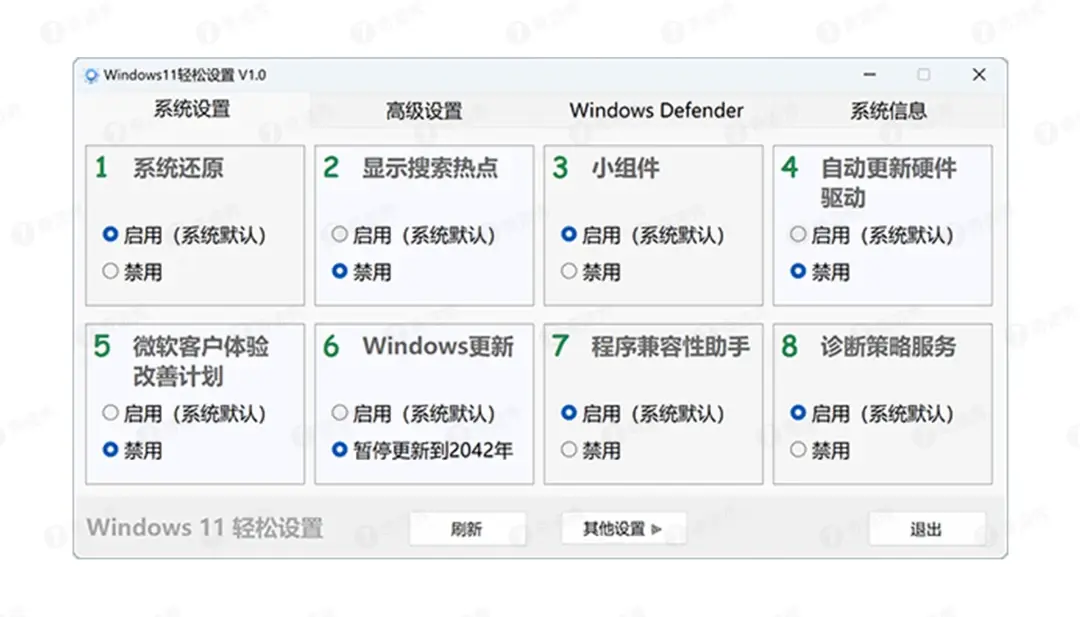This screenshot has height=617, width=1080.
Task: Disable 程序兼容性助手 with 禁用 radio
Action: click(569, 450)
